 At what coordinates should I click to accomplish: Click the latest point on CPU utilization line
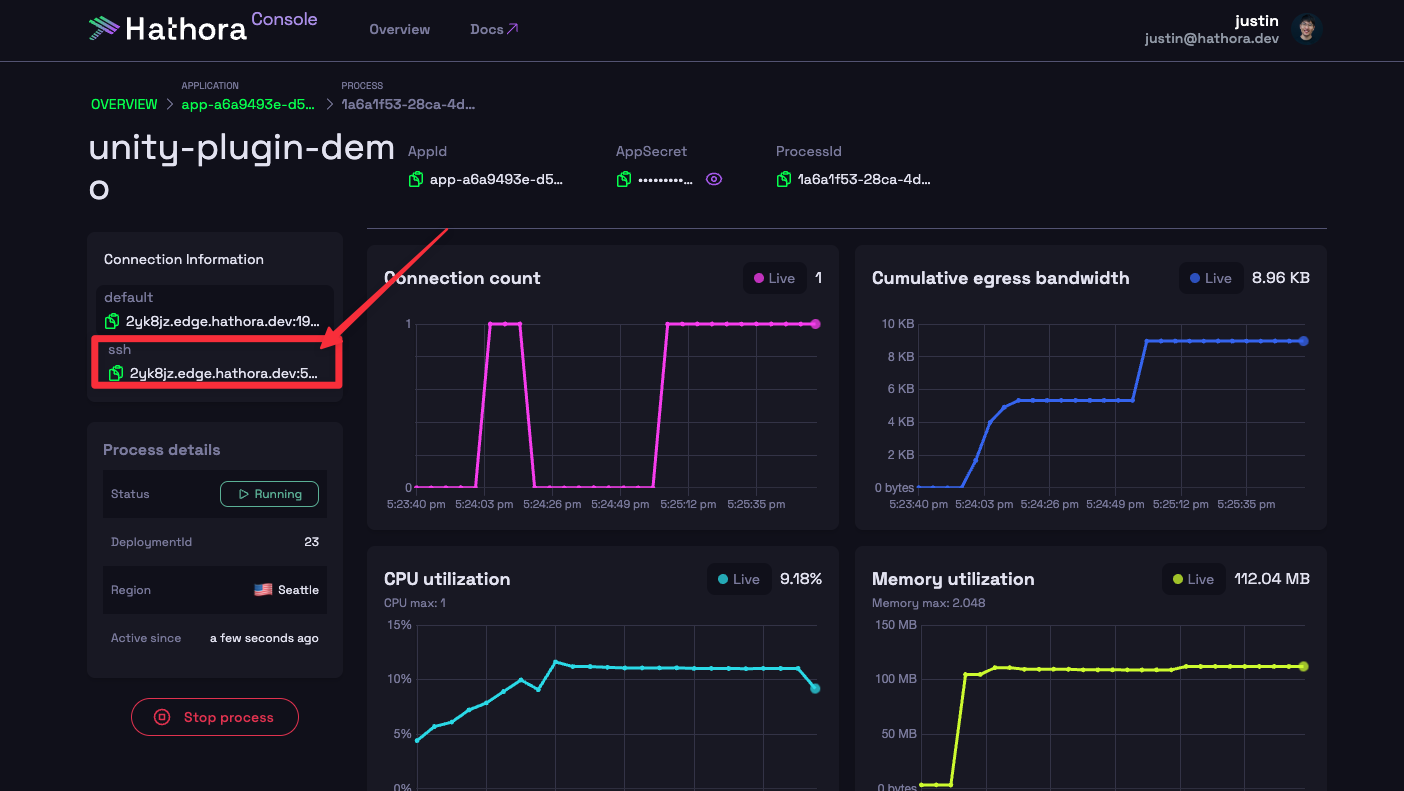tap(815, 688)
